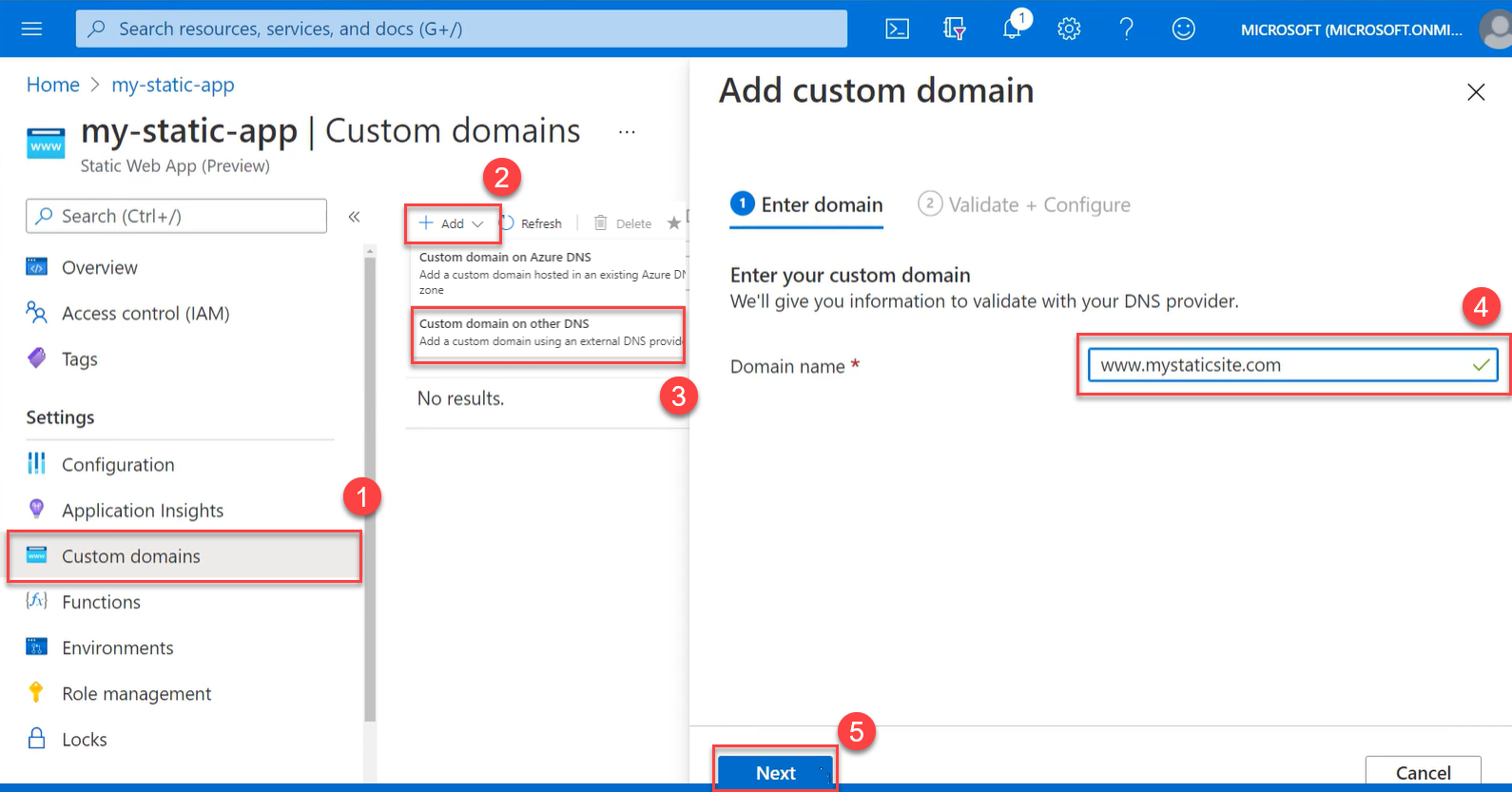
Task: Open the account avatar menu
Action: click(x=1496, y=29)
